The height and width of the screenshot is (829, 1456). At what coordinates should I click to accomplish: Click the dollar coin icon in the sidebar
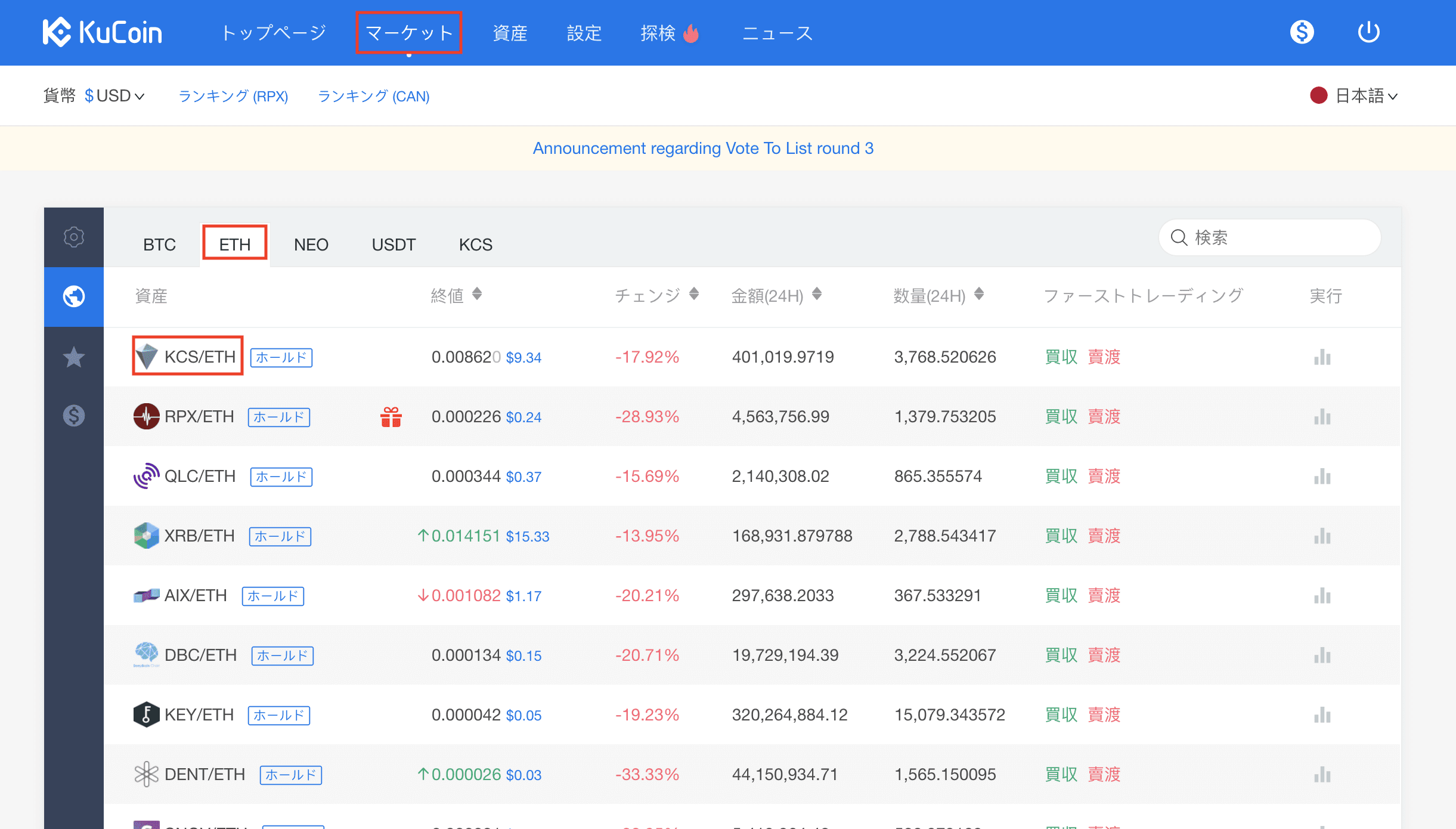(74, 416)
